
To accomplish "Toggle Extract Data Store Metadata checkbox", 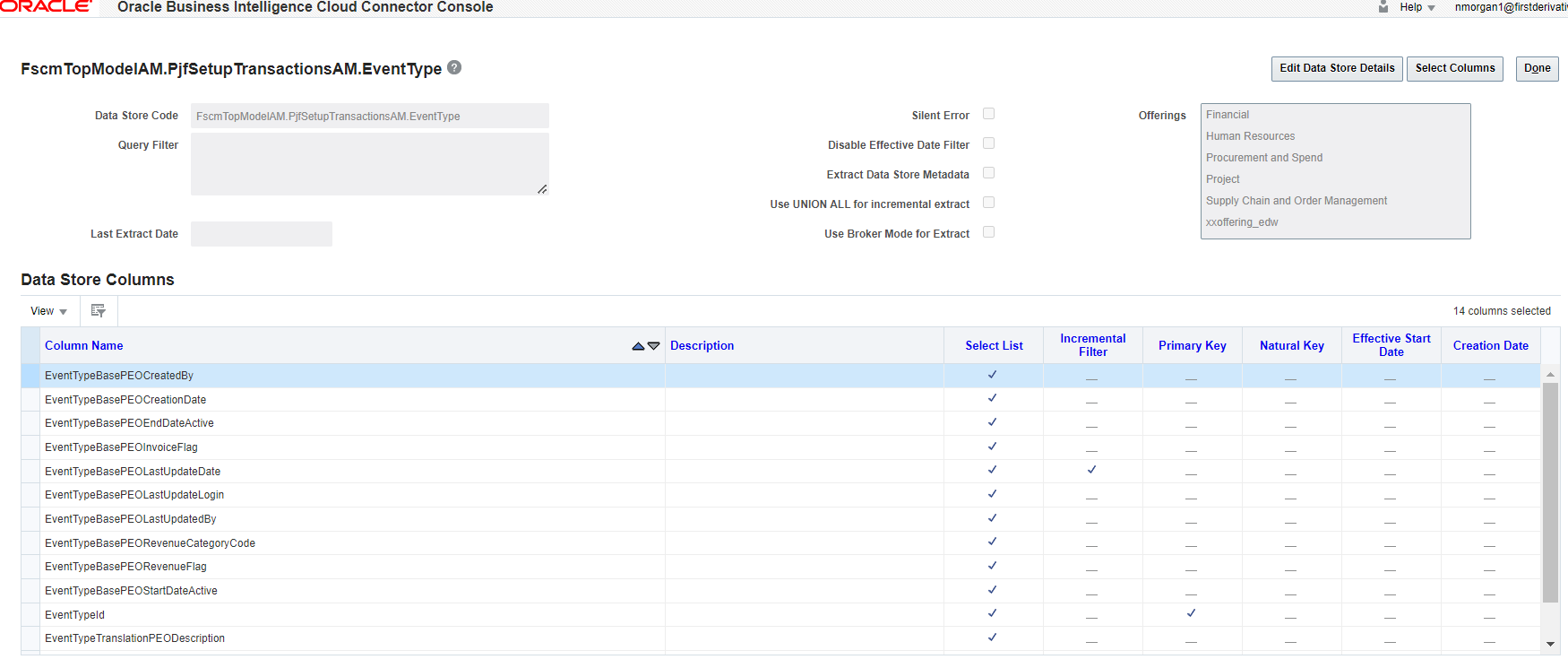I will tap(989, 173).
